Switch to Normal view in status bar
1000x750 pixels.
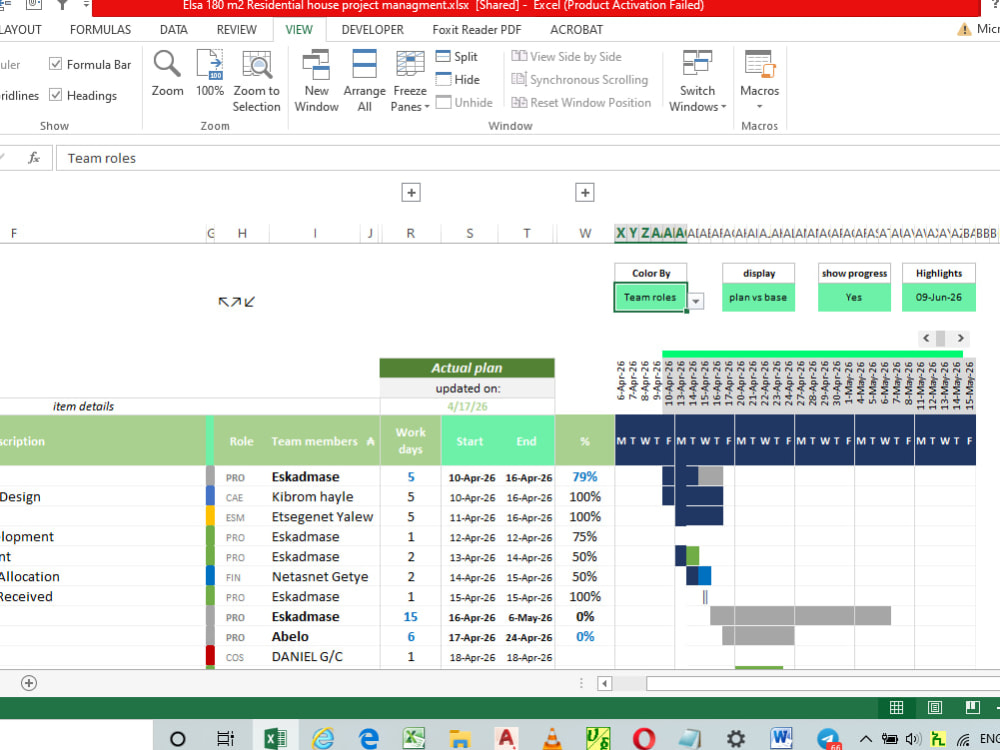(x=896, y=707)
